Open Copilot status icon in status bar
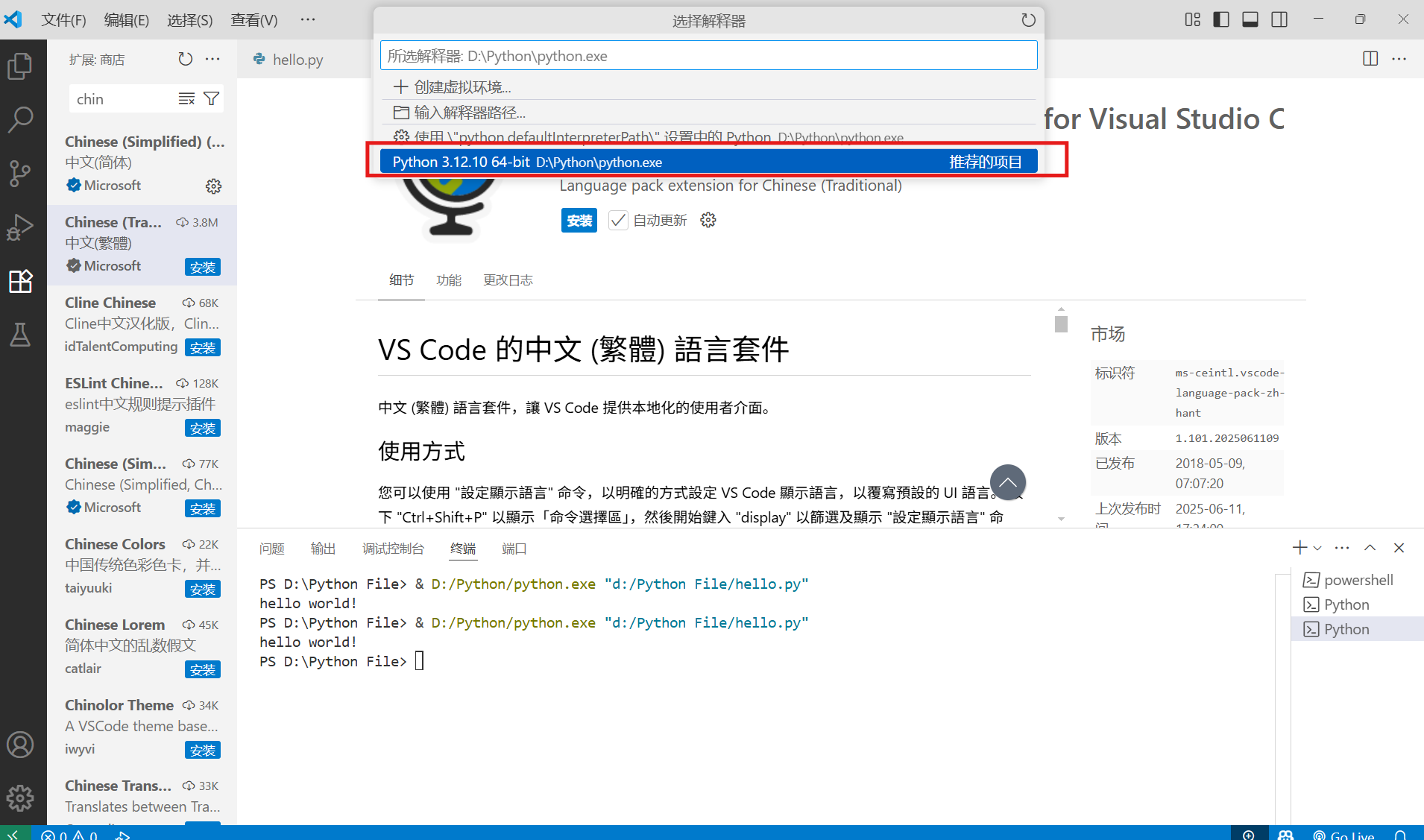1424x840 pixels. pos(1285,834)
